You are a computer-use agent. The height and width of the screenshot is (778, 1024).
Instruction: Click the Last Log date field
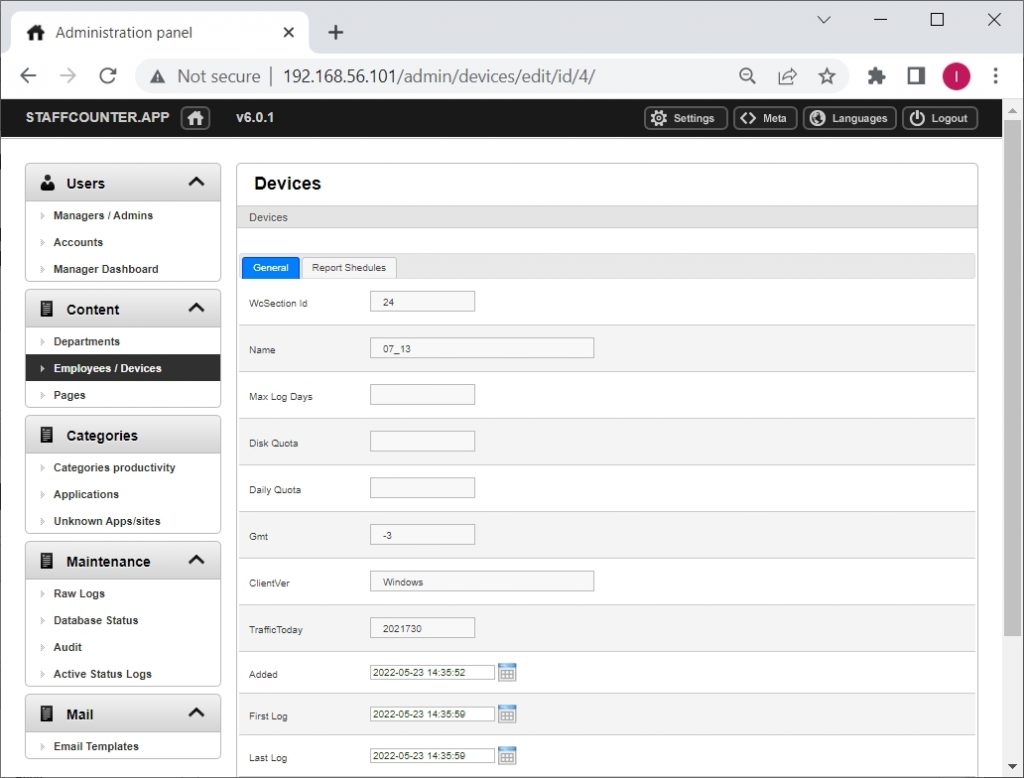(x=432, y=756)
